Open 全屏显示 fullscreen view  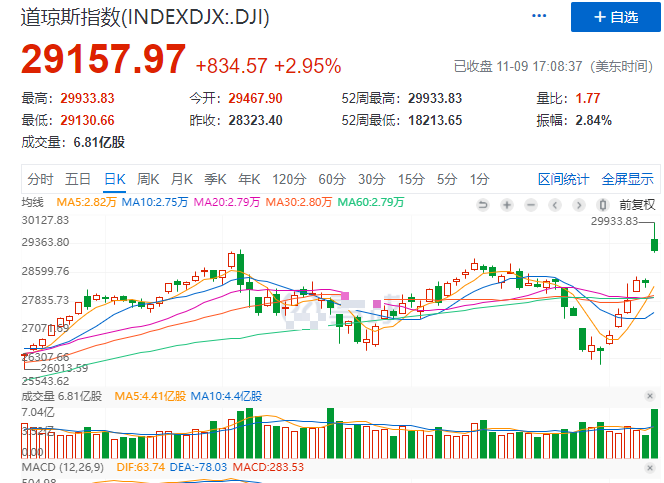[628, 179]
